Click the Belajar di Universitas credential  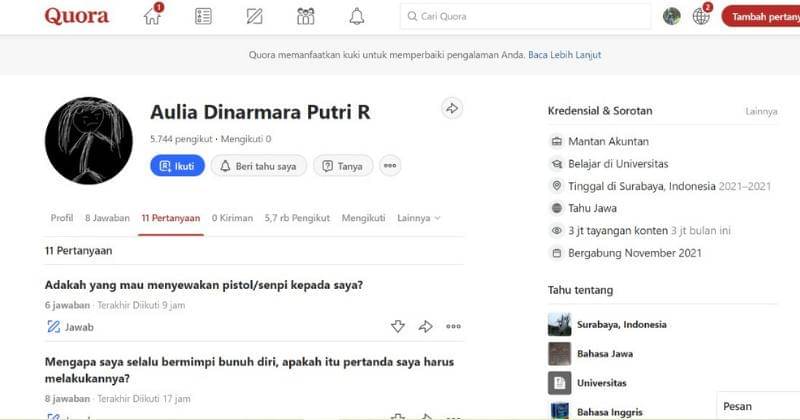618,164
